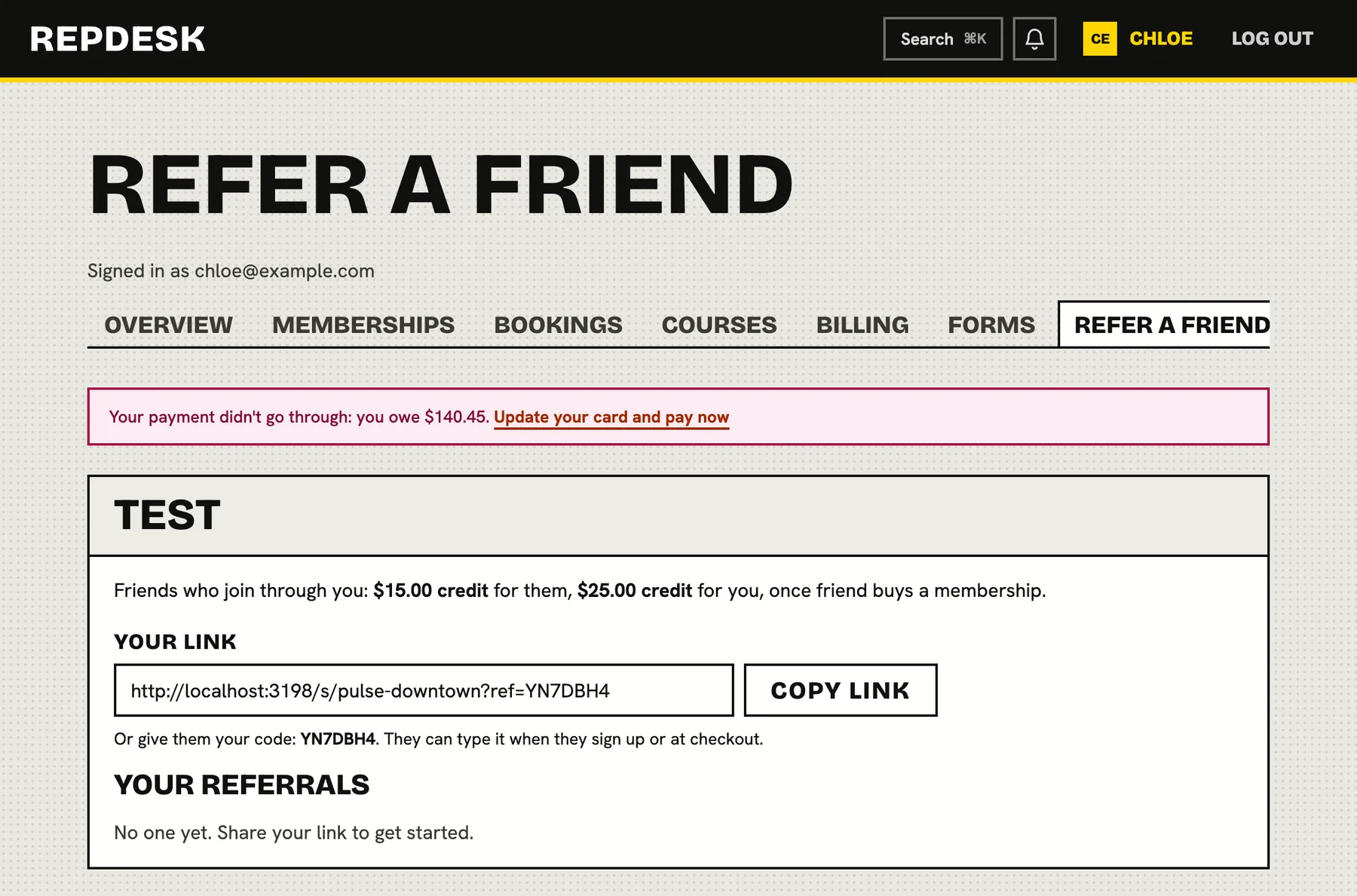
Task: Select the Refer a Friend tab
Action: pyautogui.click(x=1165, y=325)
